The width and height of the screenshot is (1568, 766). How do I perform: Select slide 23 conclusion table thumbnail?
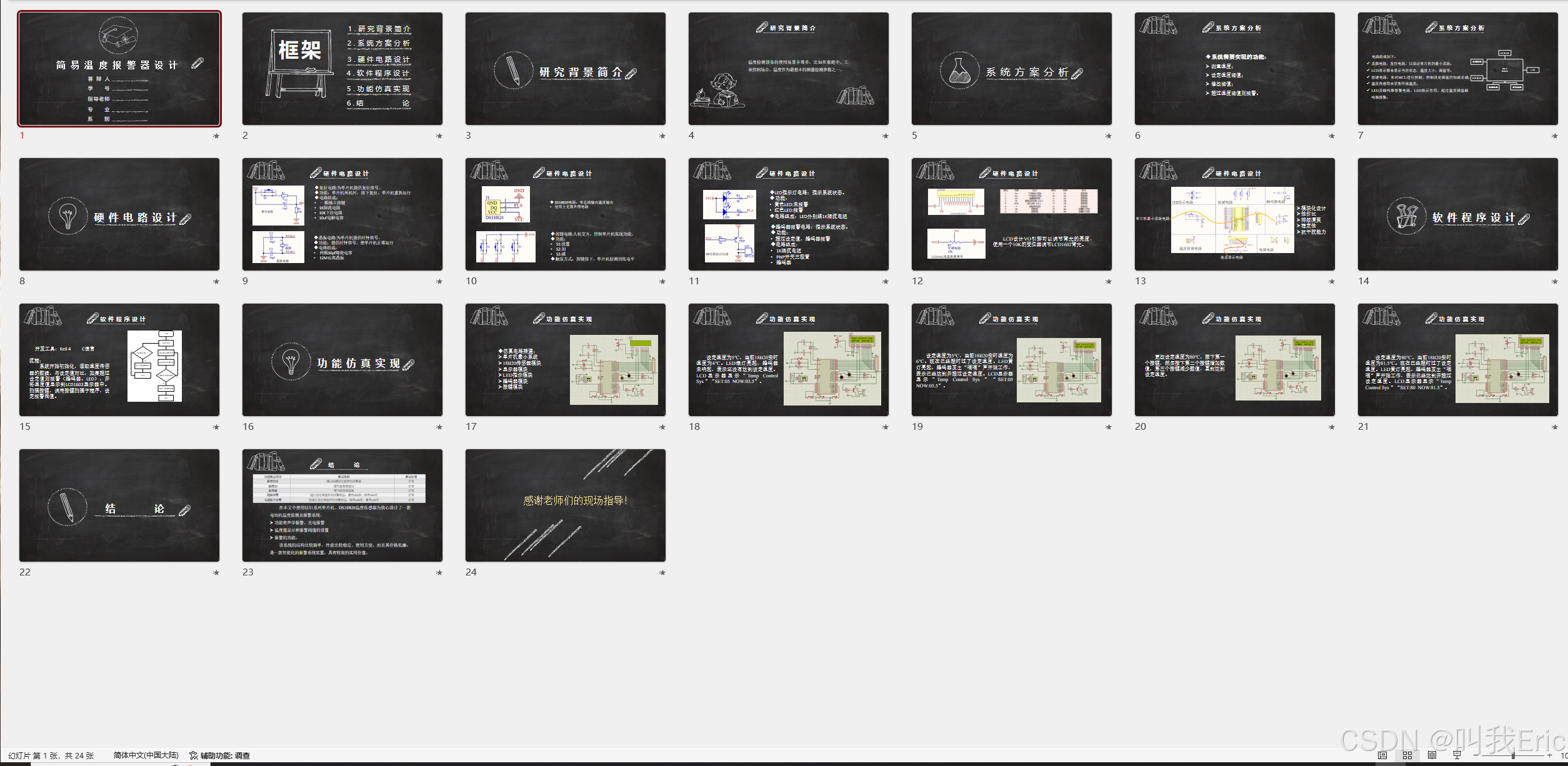[x=342, y=505]
